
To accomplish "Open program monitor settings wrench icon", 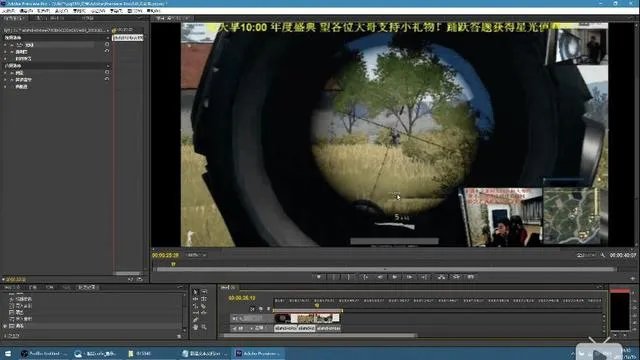I will pyautogui.click(x=603, y=255).
